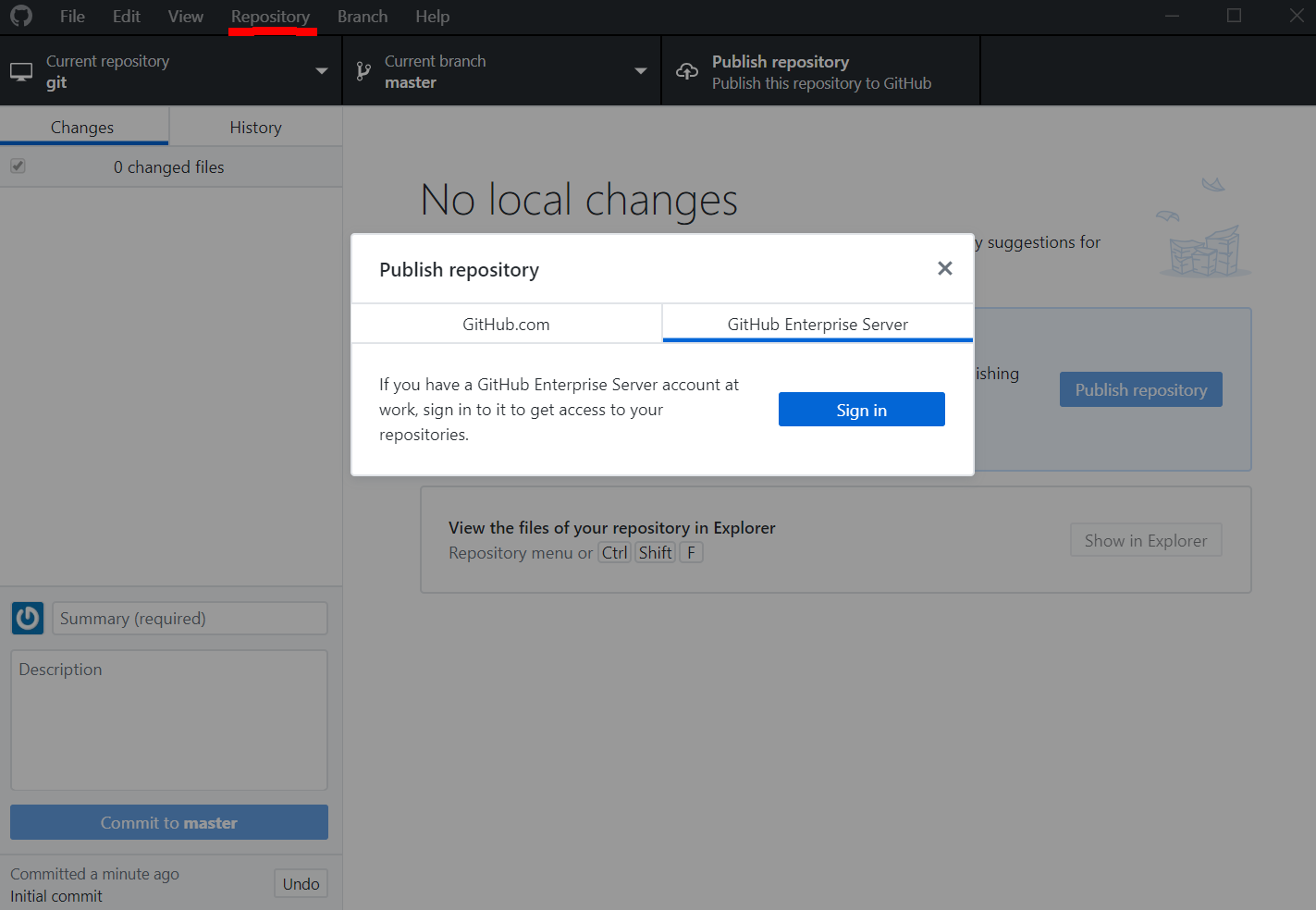Viewport: 1316px width, 910px height.
Task: Click the Show in Explorer button
Action: point(1146,540)
